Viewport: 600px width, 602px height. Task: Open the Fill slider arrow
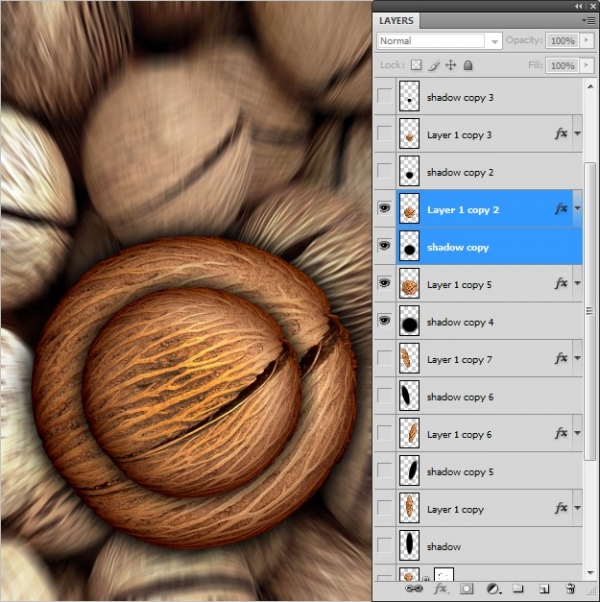586,65
